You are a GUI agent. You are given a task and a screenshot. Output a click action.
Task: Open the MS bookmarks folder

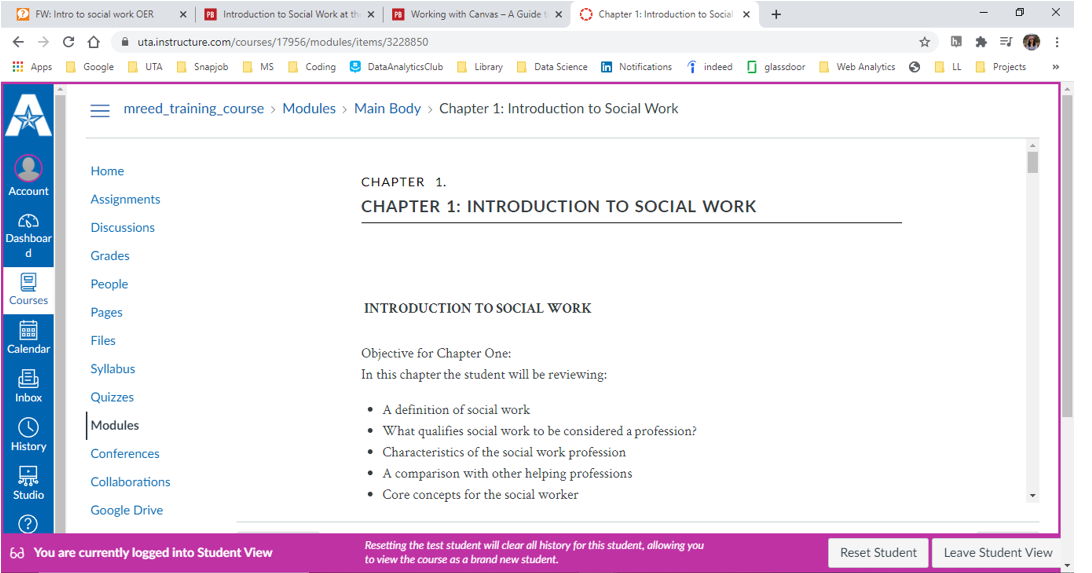tap(258, 67)
